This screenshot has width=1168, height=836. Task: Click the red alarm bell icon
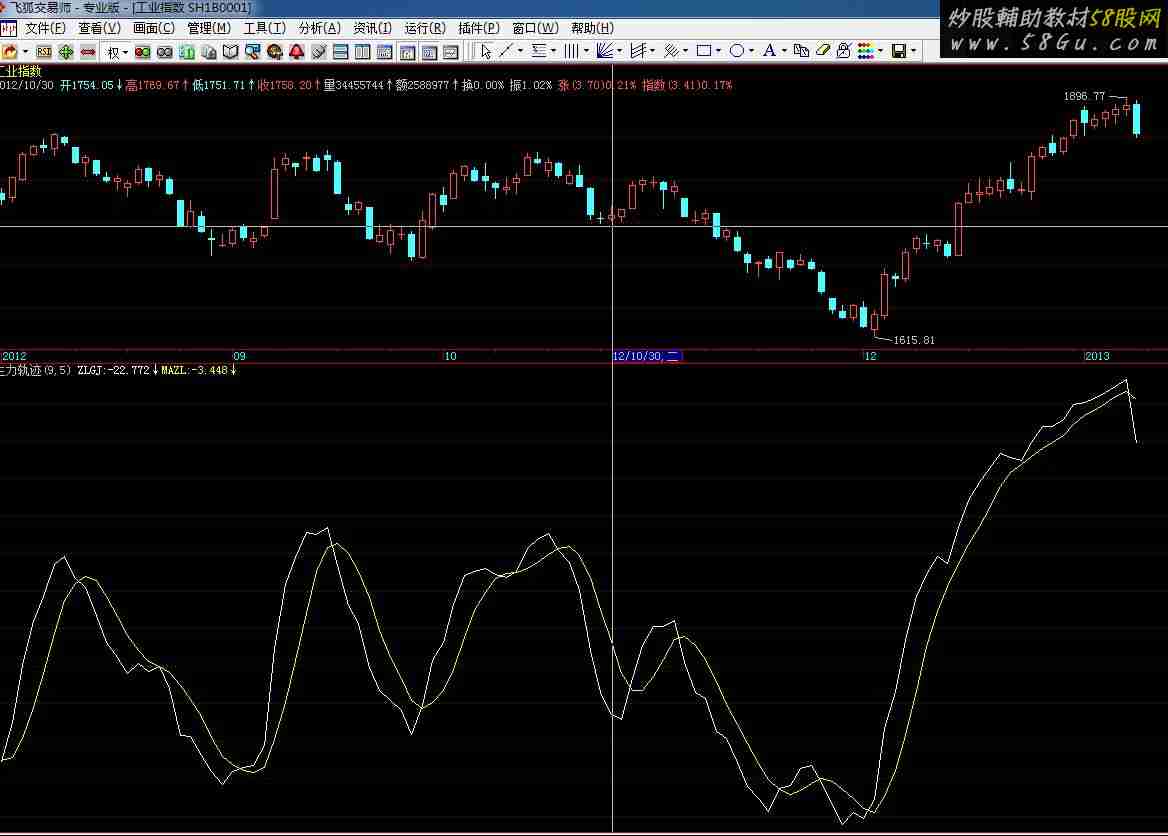296,51
